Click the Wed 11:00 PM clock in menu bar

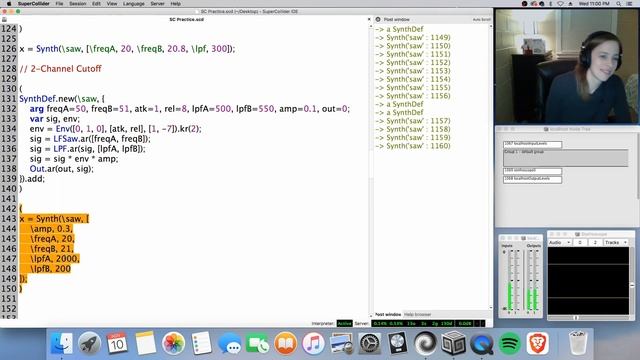[x=594, y=4]
